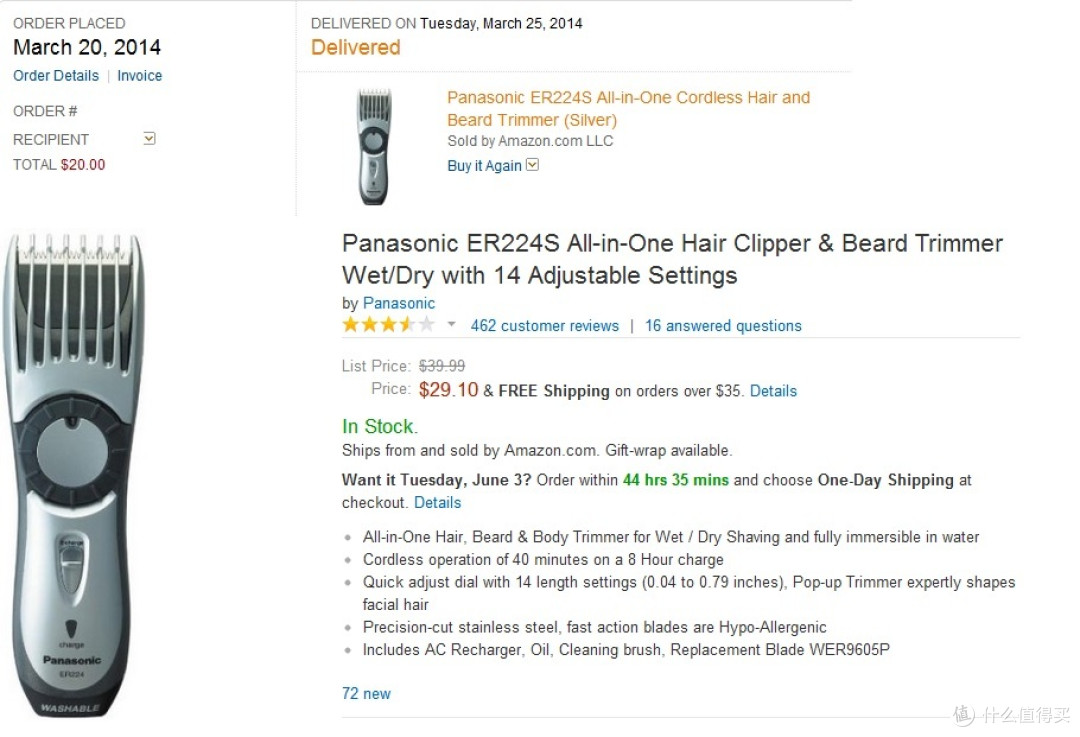Open the Order Details link
The image size is (1080, 737).
pos(56,76)
